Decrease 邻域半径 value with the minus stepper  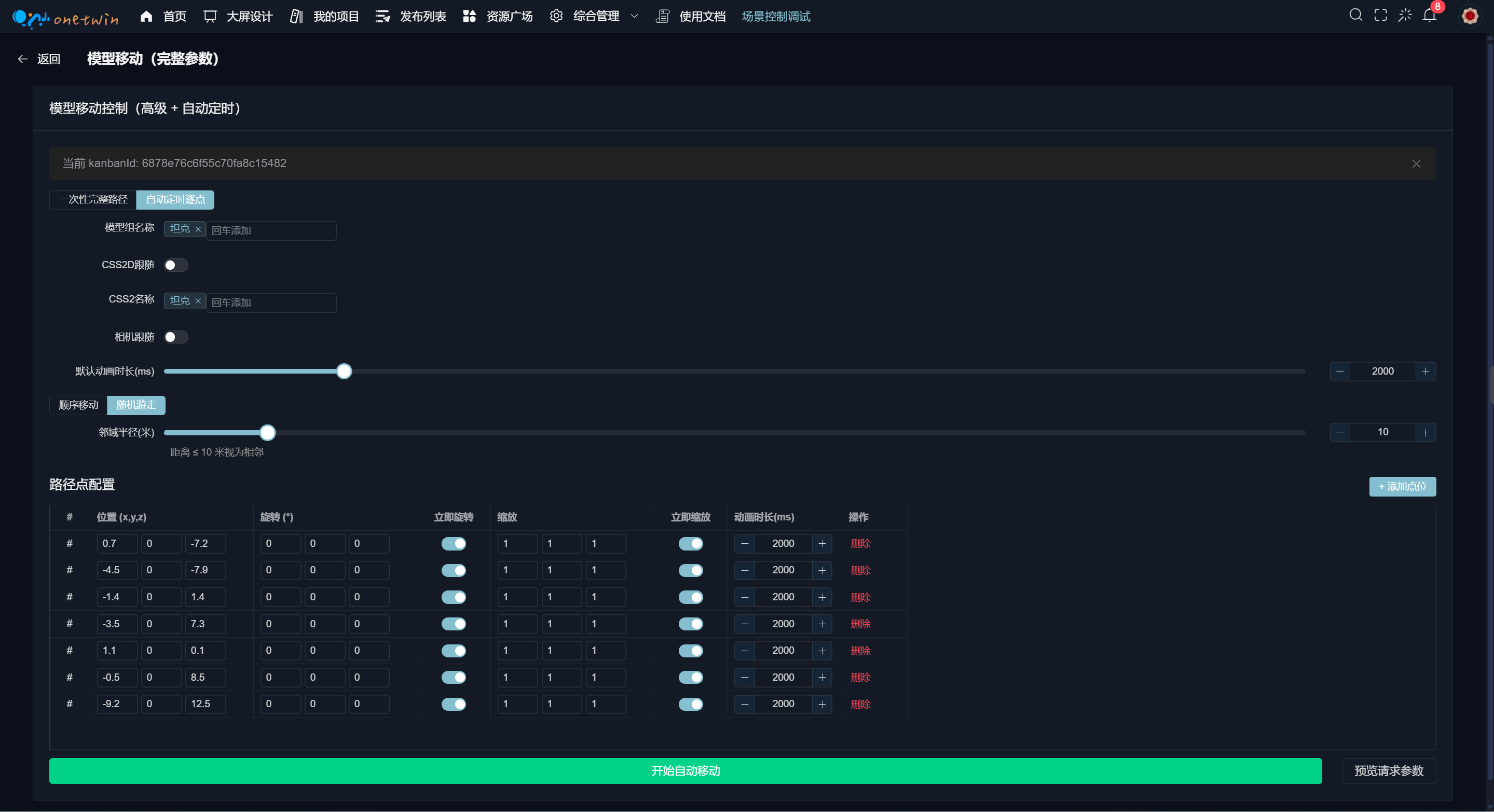point(1340,433)
